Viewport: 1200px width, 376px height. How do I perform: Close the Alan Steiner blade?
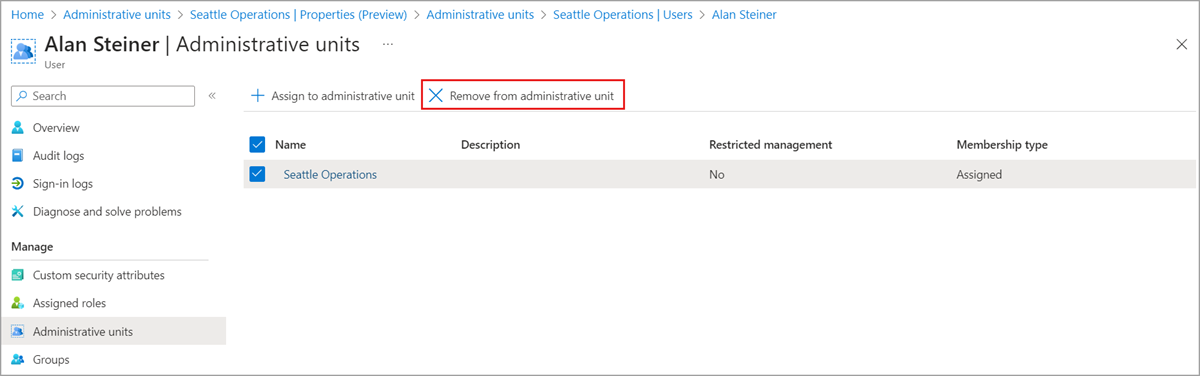coord(1182,45)
